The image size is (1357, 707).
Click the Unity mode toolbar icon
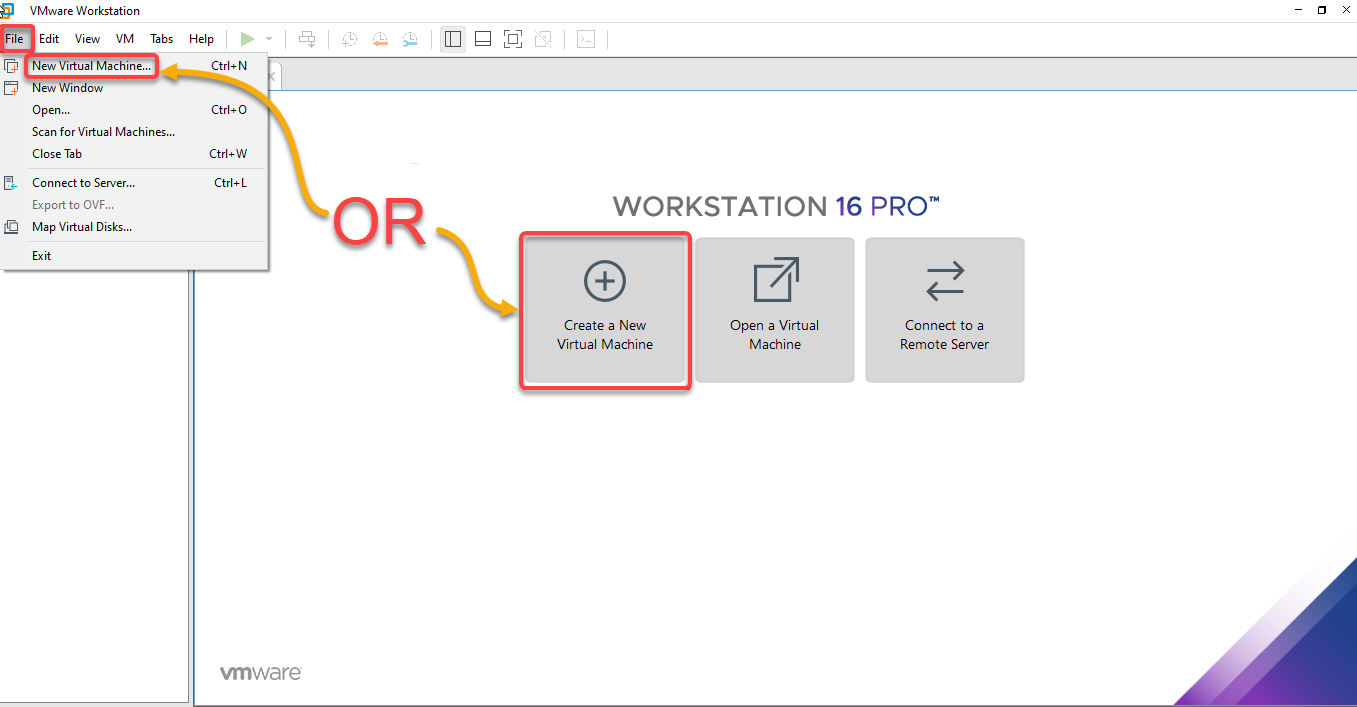[543, 39]
